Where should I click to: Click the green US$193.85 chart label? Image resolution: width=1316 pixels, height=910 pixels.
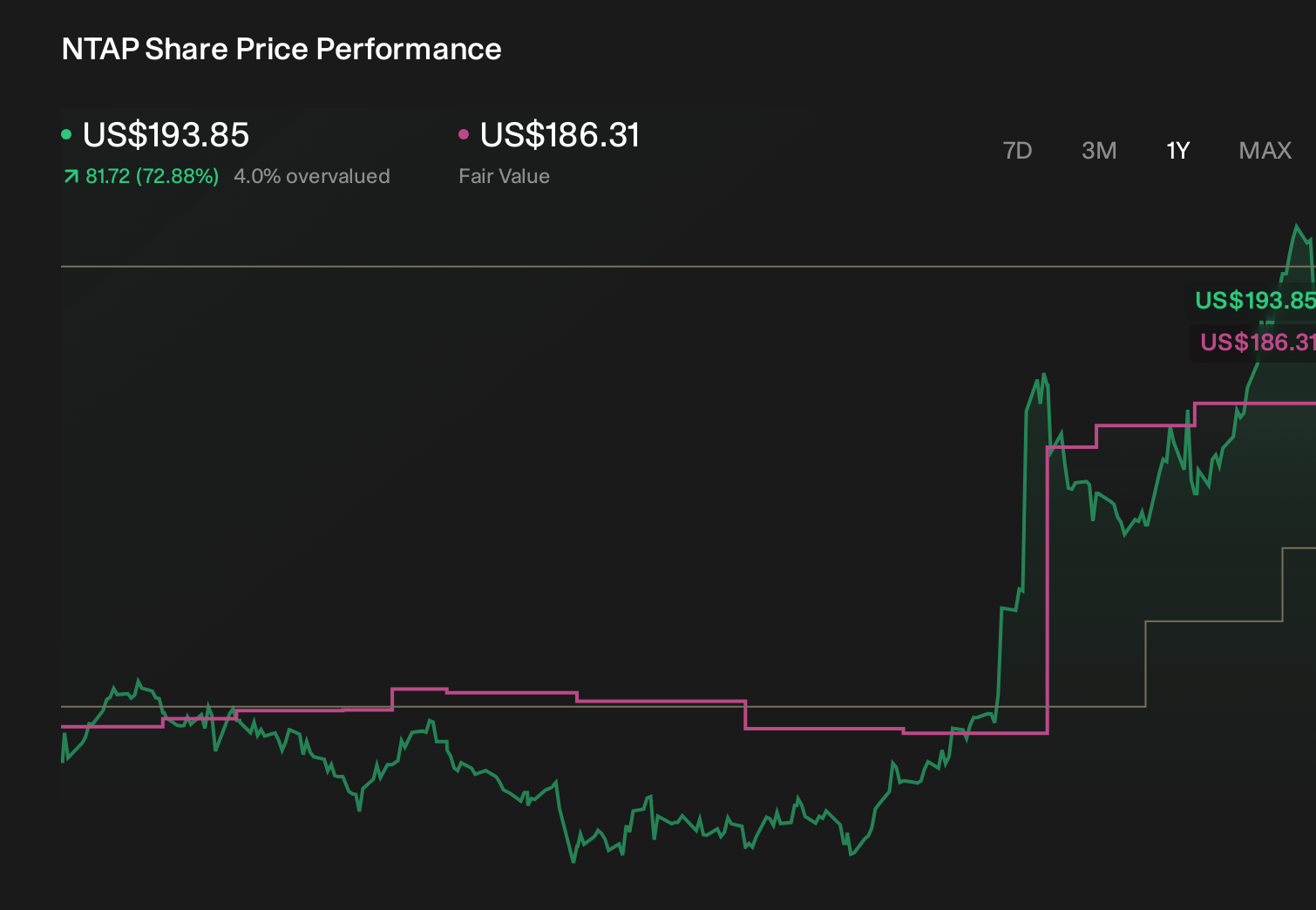click(x=1255, y=301)
